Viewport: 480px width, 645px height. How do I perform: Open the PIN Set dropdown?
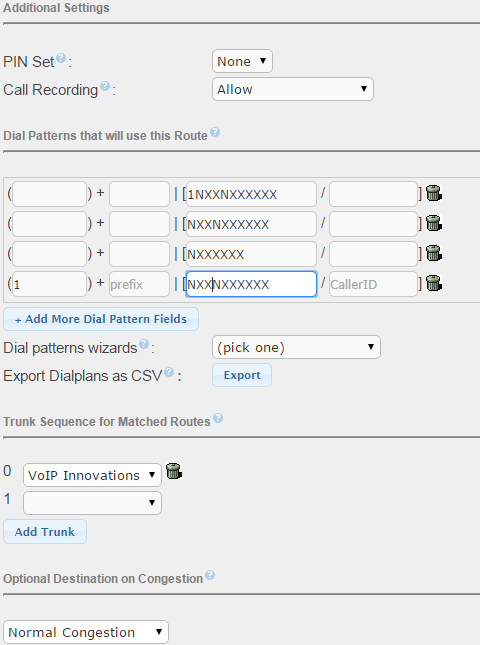pyautogui.click(x=242, y=61)
